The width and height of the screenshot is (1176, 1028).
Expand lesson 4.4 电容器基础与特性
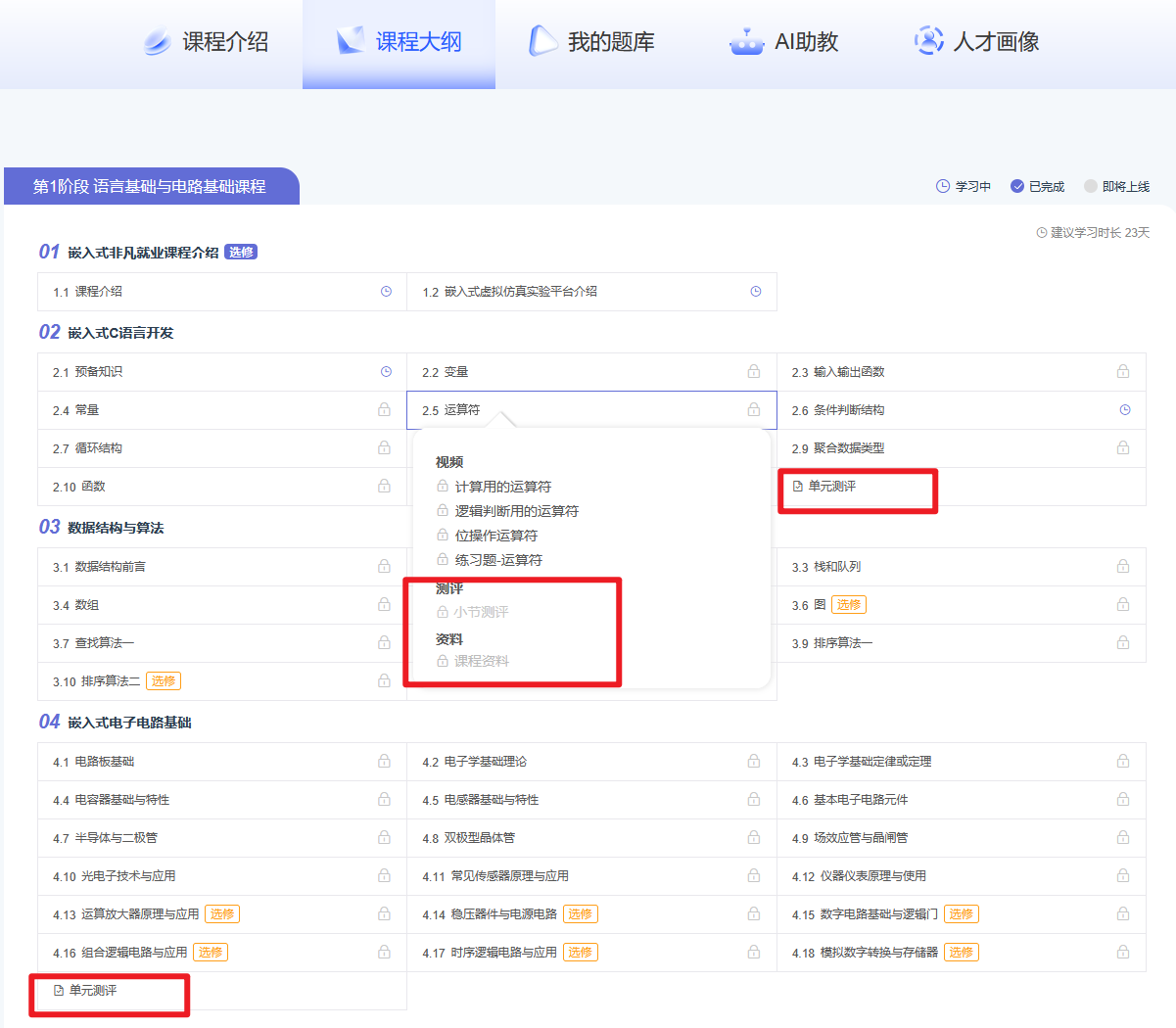point(222,800)
